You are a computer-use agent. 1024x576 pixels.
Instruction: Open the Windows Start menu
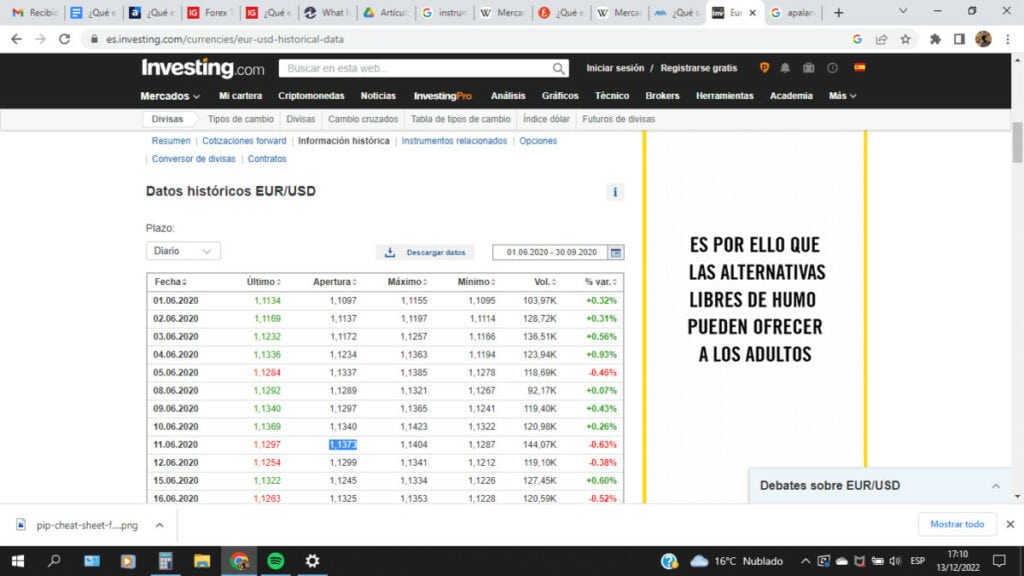[18, 561]
